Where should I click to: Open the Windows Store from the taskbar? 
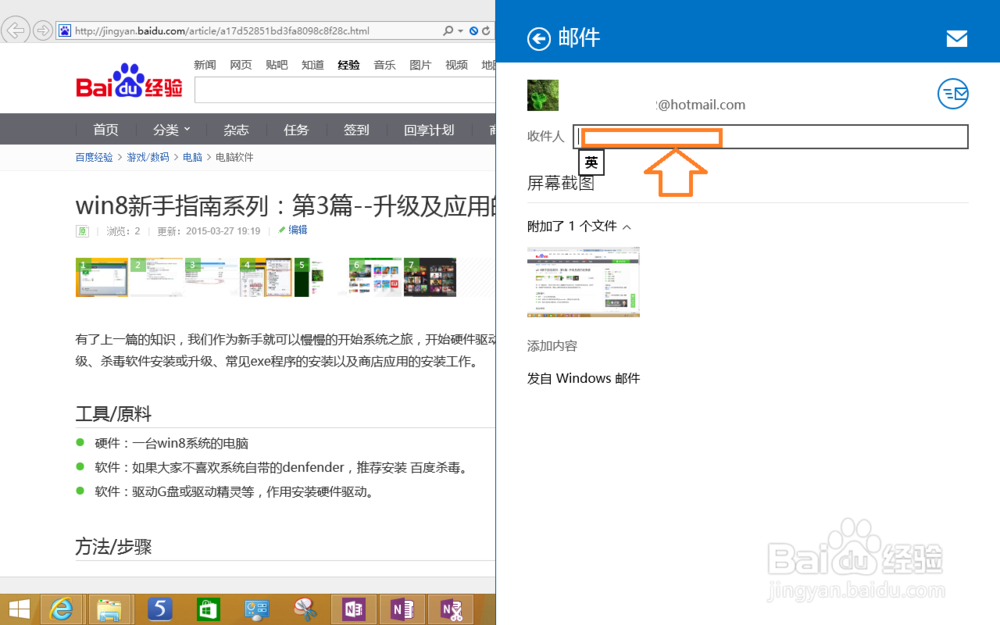208,610
